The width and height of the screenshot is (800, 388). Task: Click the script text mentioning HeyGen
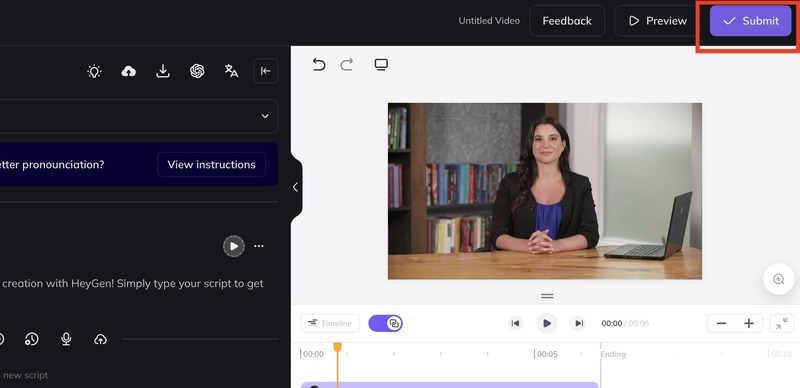133,284
